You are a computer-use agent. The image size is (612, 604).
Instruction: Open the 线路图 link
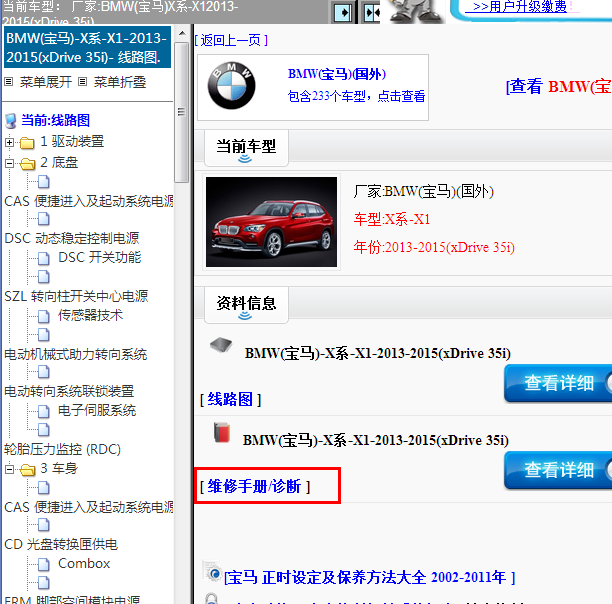tap(230, 399)
